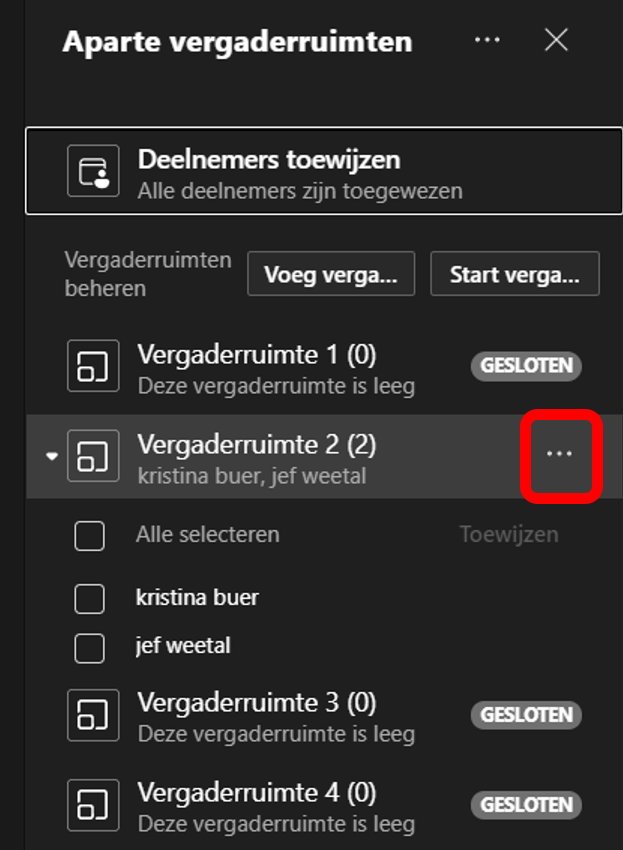The height and width of the screenshot is (850, 623).
Task: Tick the checkbox for kristina buer
Action: (89, 598)
